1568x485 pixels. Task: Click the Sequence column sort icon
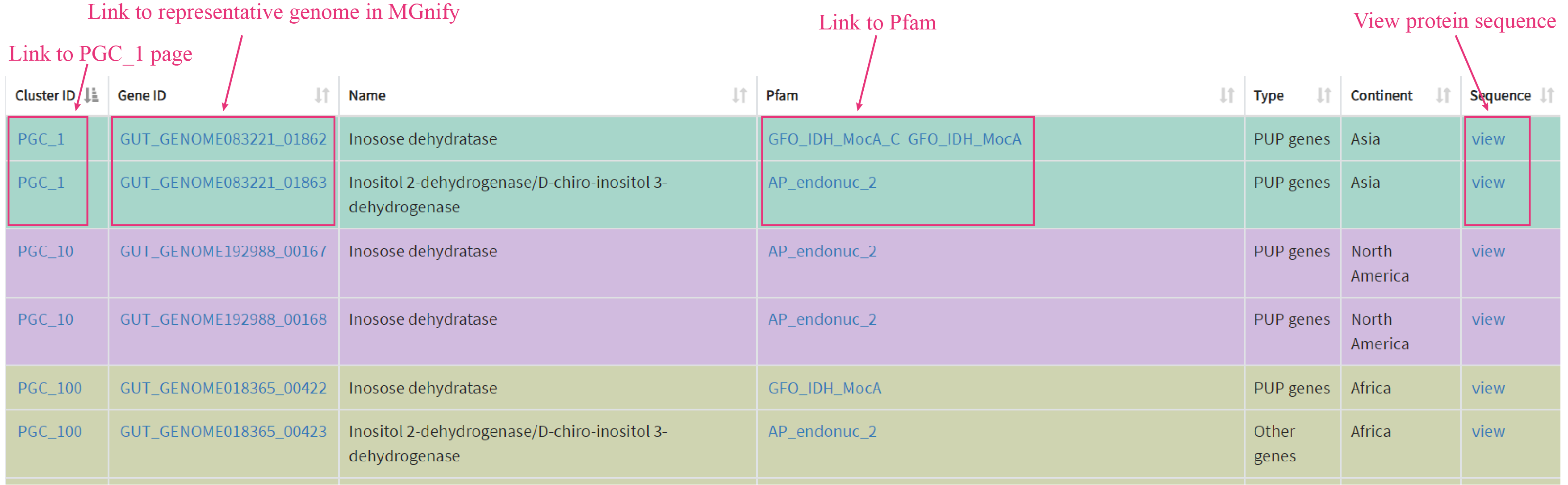[x=1547, y=95]
